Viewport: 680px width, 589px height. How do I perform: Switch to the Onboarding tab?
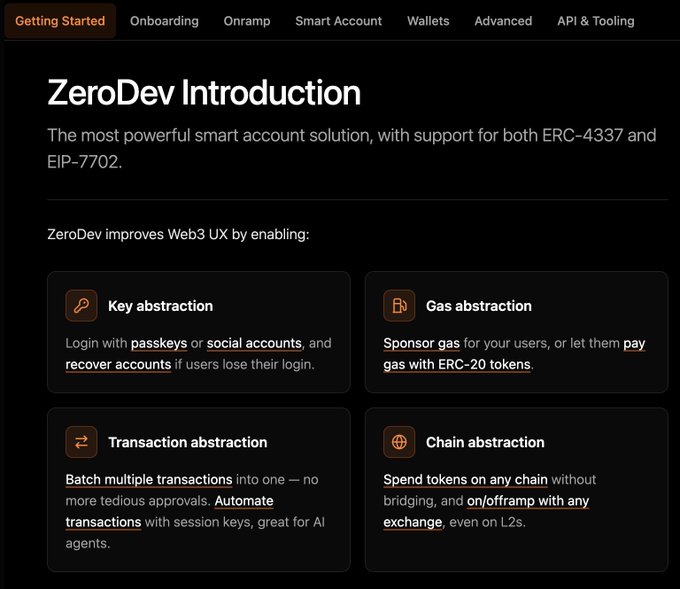tap(164, 21)
